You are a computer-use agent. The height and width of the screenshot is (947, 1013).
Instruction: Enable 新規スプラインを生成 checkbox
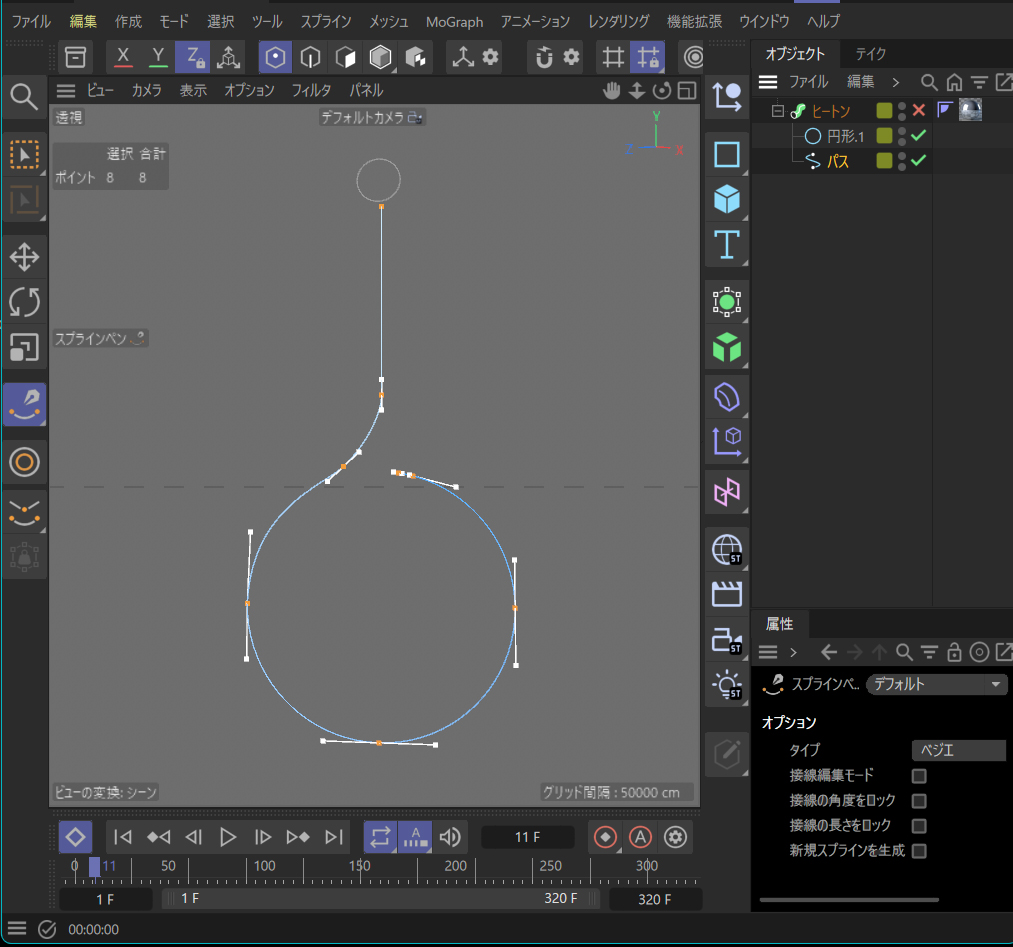919,851
